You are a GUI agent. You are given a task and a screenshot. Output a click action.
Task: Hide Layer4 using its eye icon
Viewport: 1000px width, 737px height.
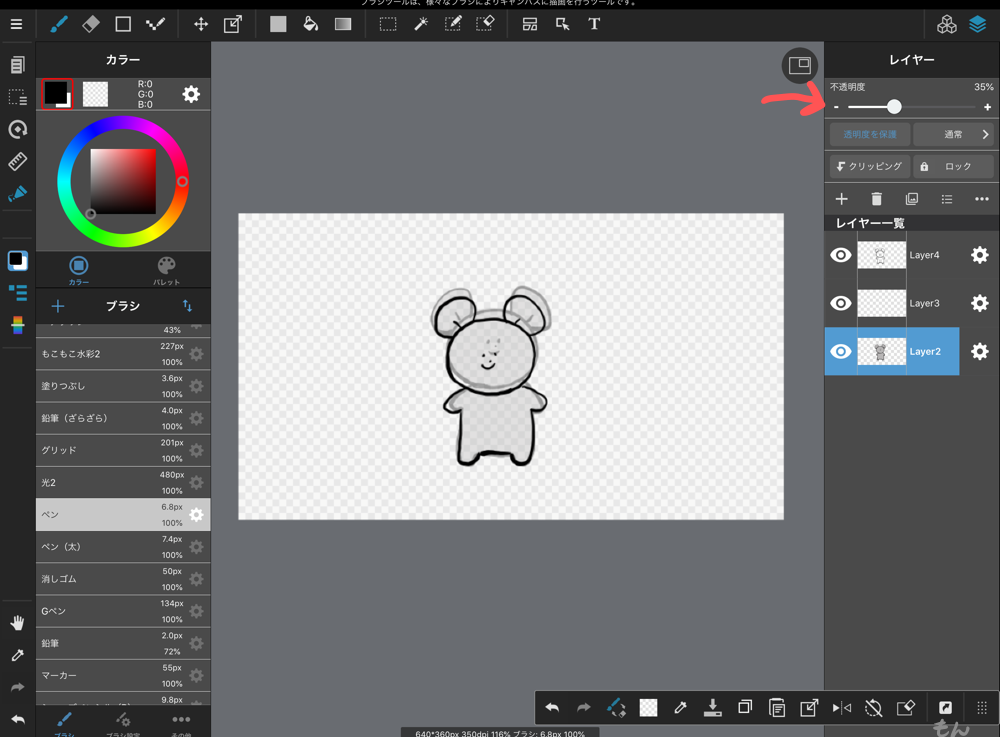coord(841,255)
